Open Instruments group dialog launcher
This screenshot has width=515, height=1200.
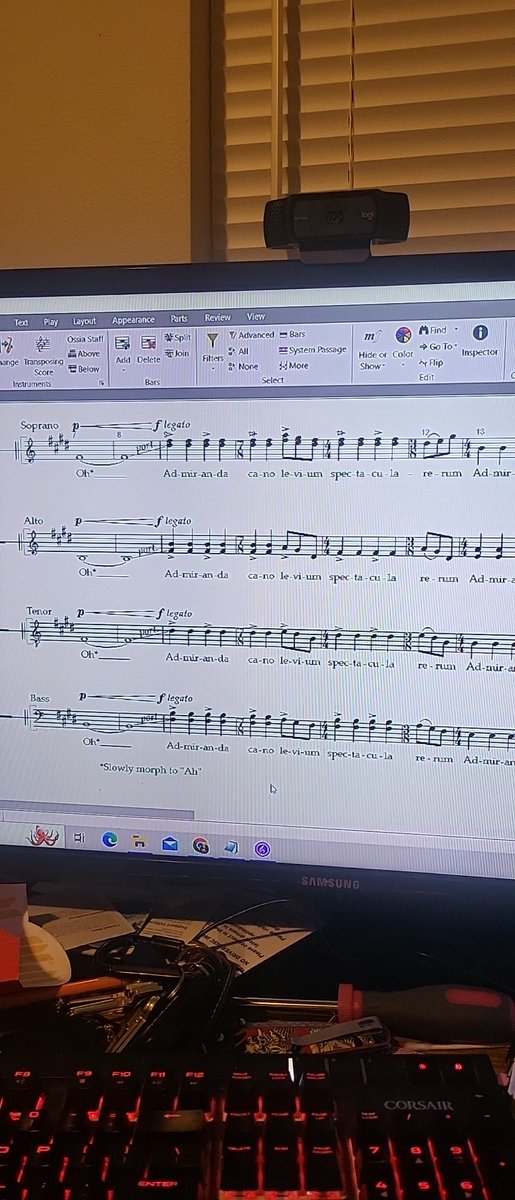pos(101,383)
